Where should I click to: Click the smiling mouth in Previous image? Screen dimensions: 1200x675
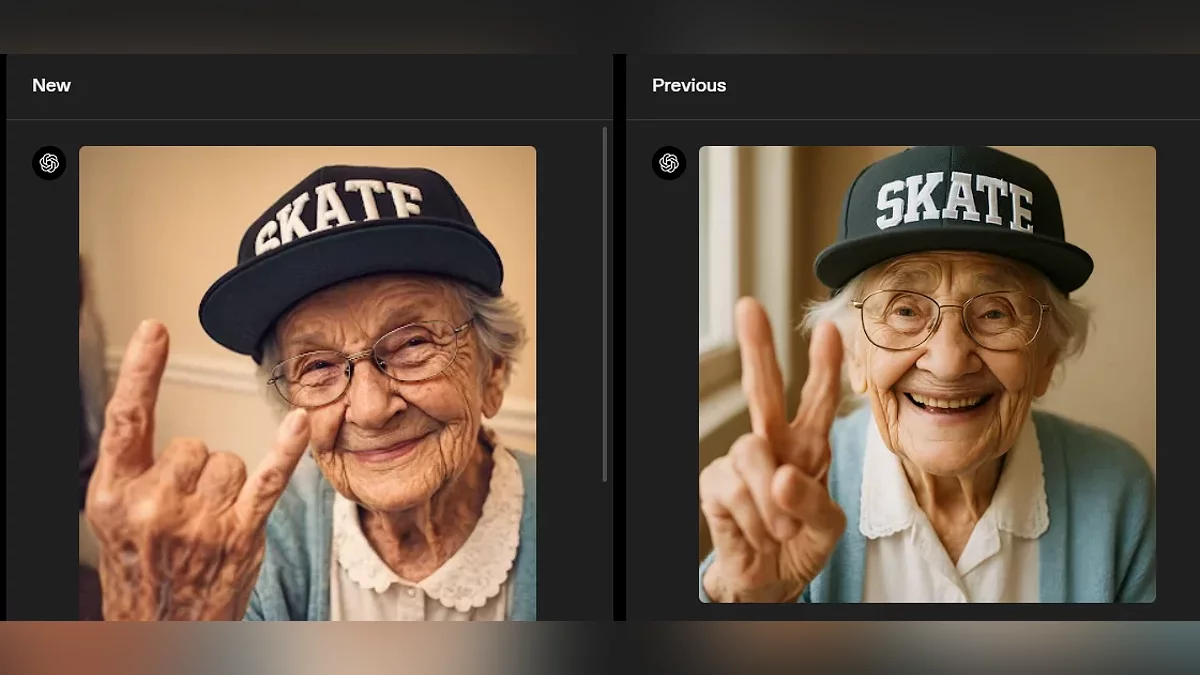(946, 402)
